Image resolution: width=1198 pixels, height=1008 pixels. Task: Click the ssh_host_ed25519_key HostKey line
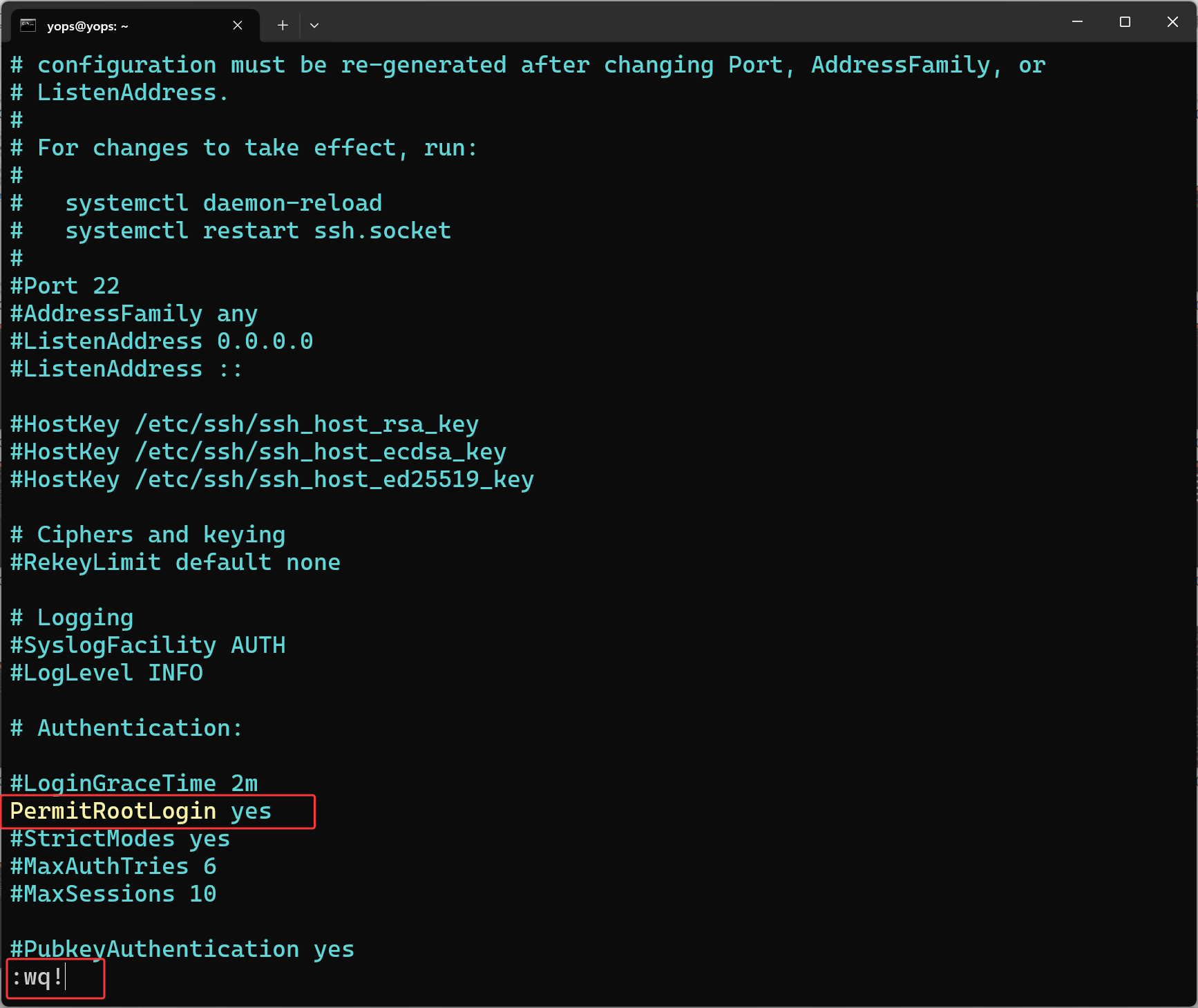coord(272,479)
